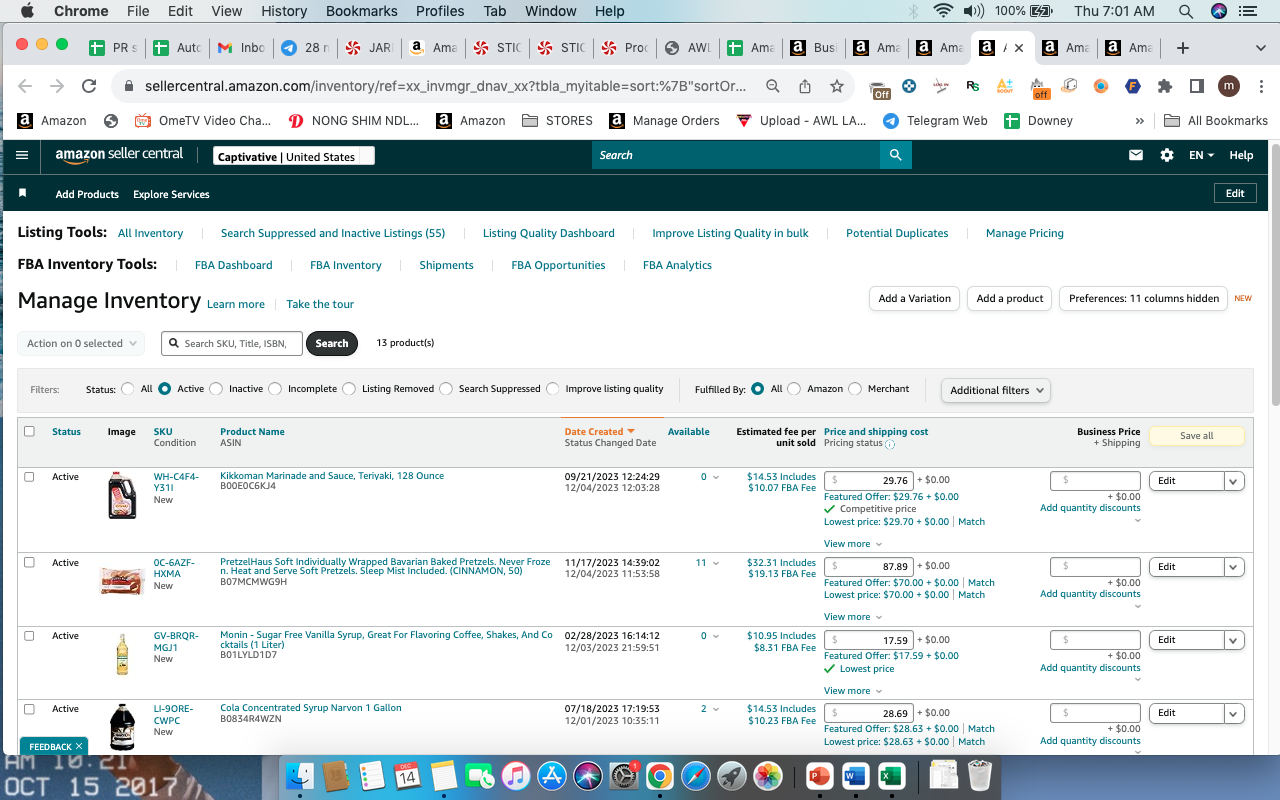
Task: Open the Photos app in the Dock
Action: click(768, 776)
